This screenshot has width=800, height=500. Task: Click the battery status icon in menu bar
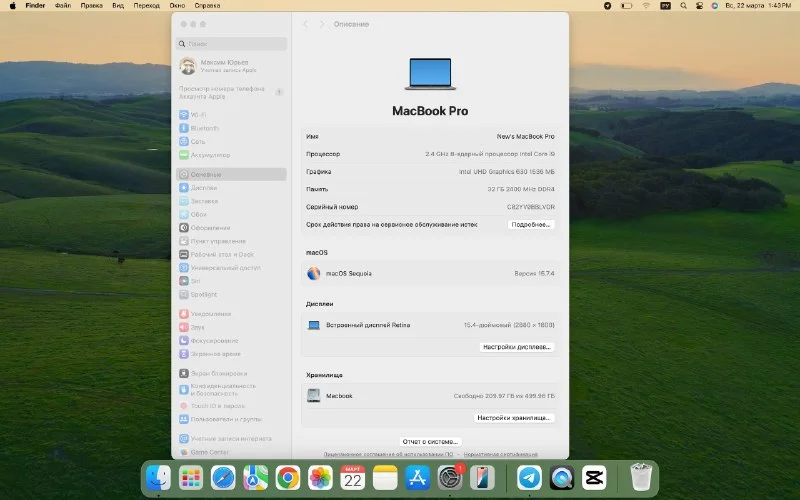pyautogui.click(x=627, y=6)
